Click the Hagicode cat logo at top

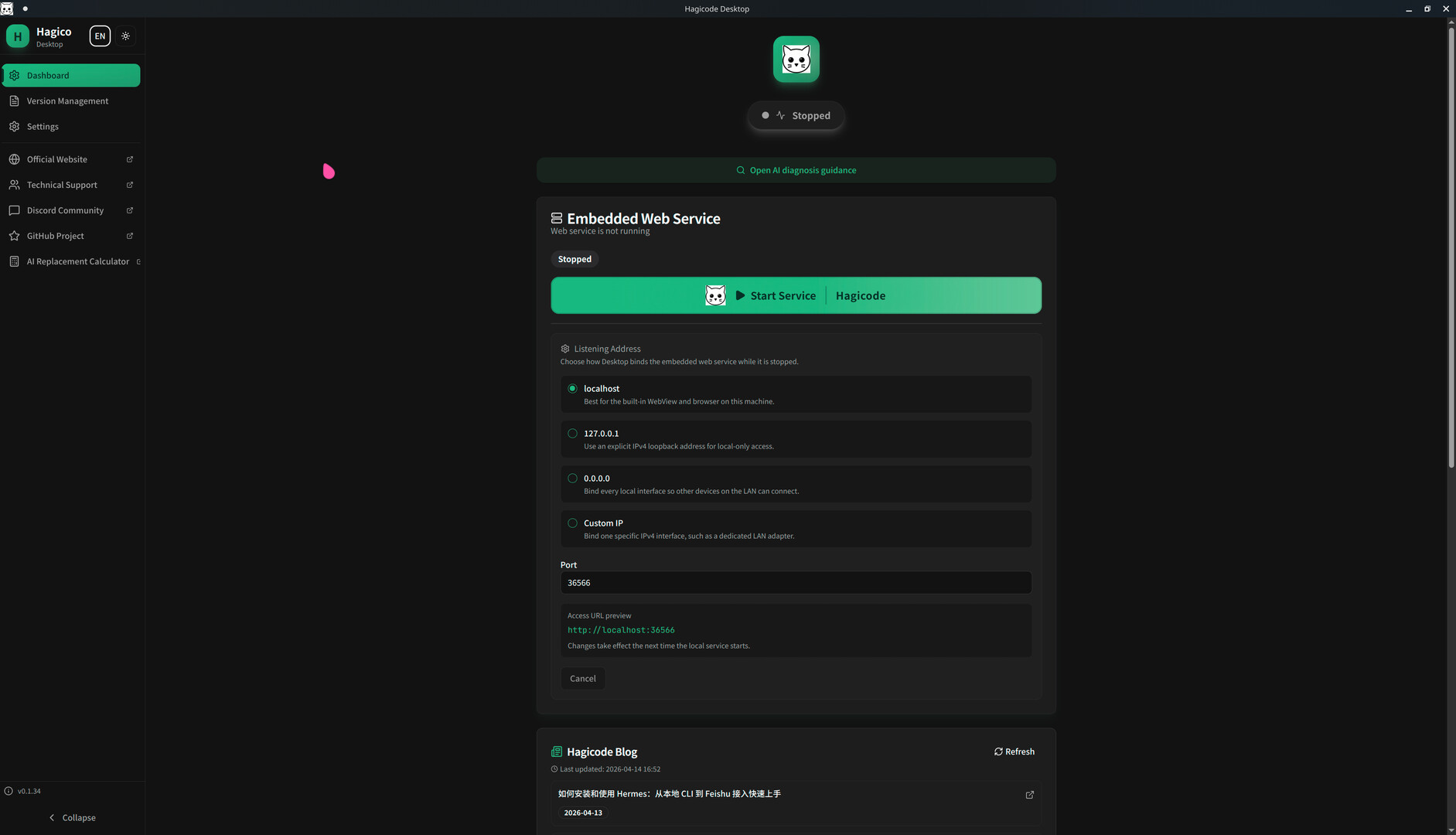tap(796, 60)
